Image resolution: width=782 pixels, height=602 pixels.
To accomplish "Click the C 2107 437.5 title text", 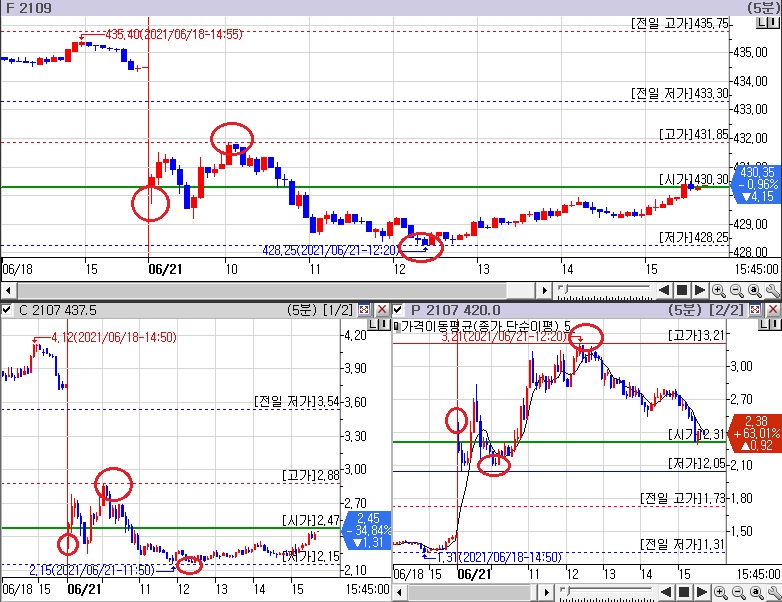I will coord(57,310).
